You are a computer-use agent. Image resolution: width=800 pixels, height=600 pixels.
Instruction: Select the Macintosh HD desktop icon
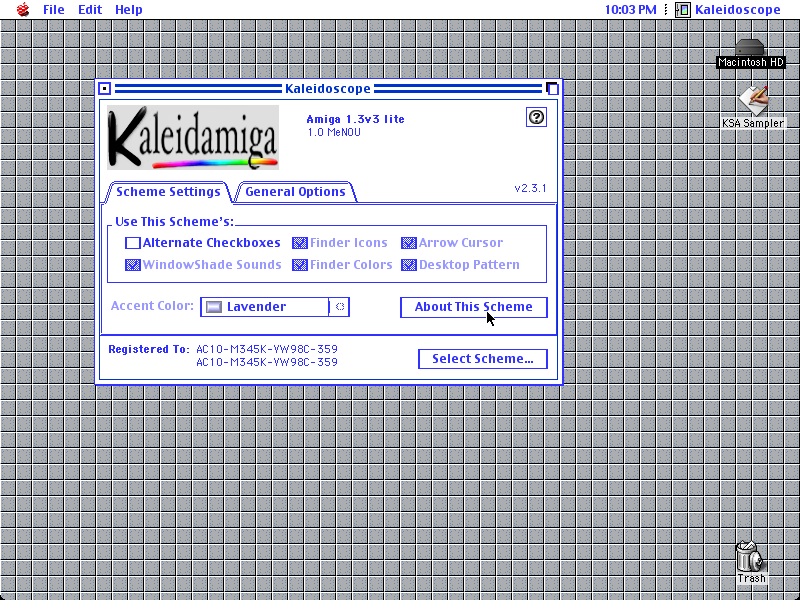(751, 54)
